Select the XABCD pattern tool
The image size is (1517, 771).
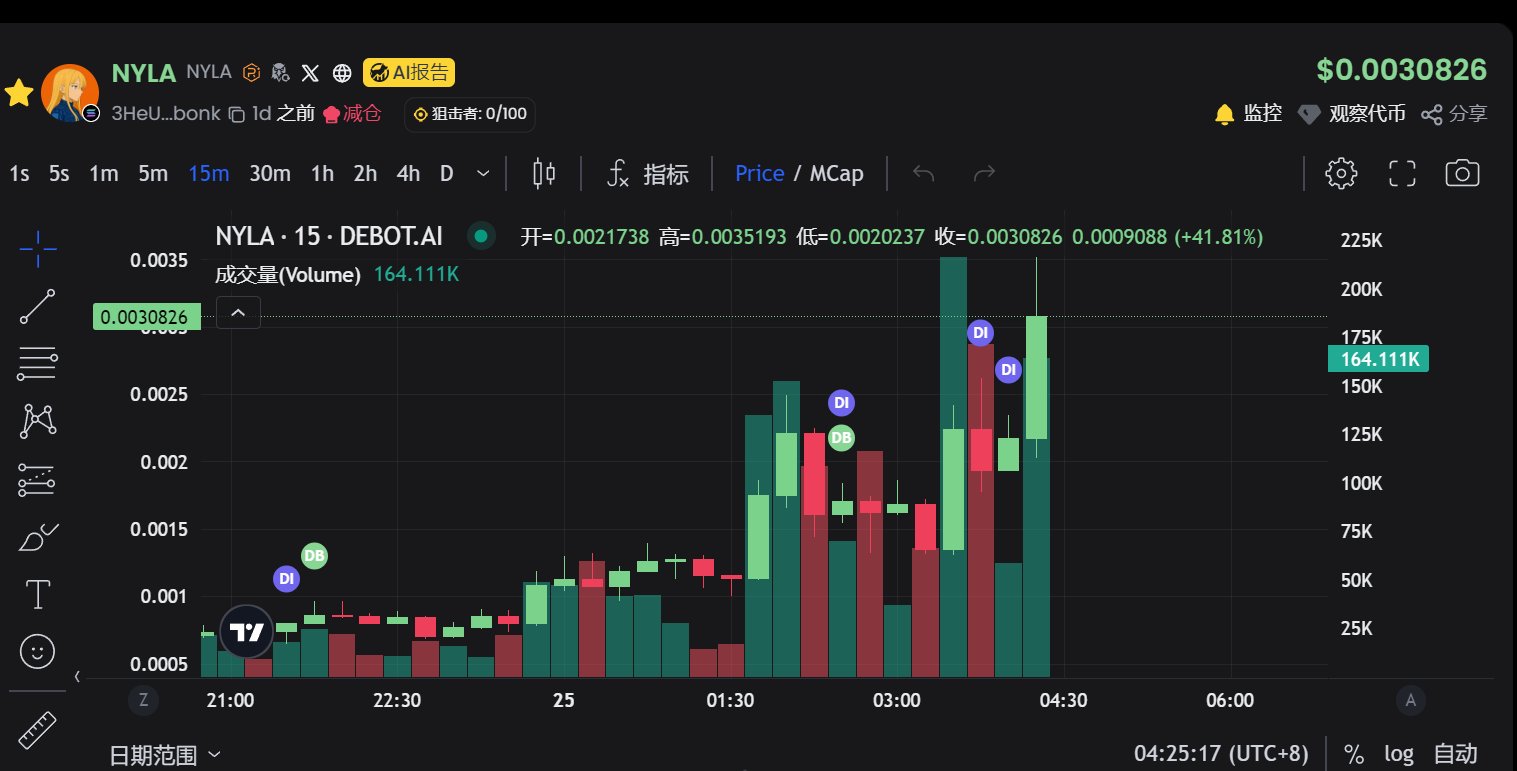point(37,421)
